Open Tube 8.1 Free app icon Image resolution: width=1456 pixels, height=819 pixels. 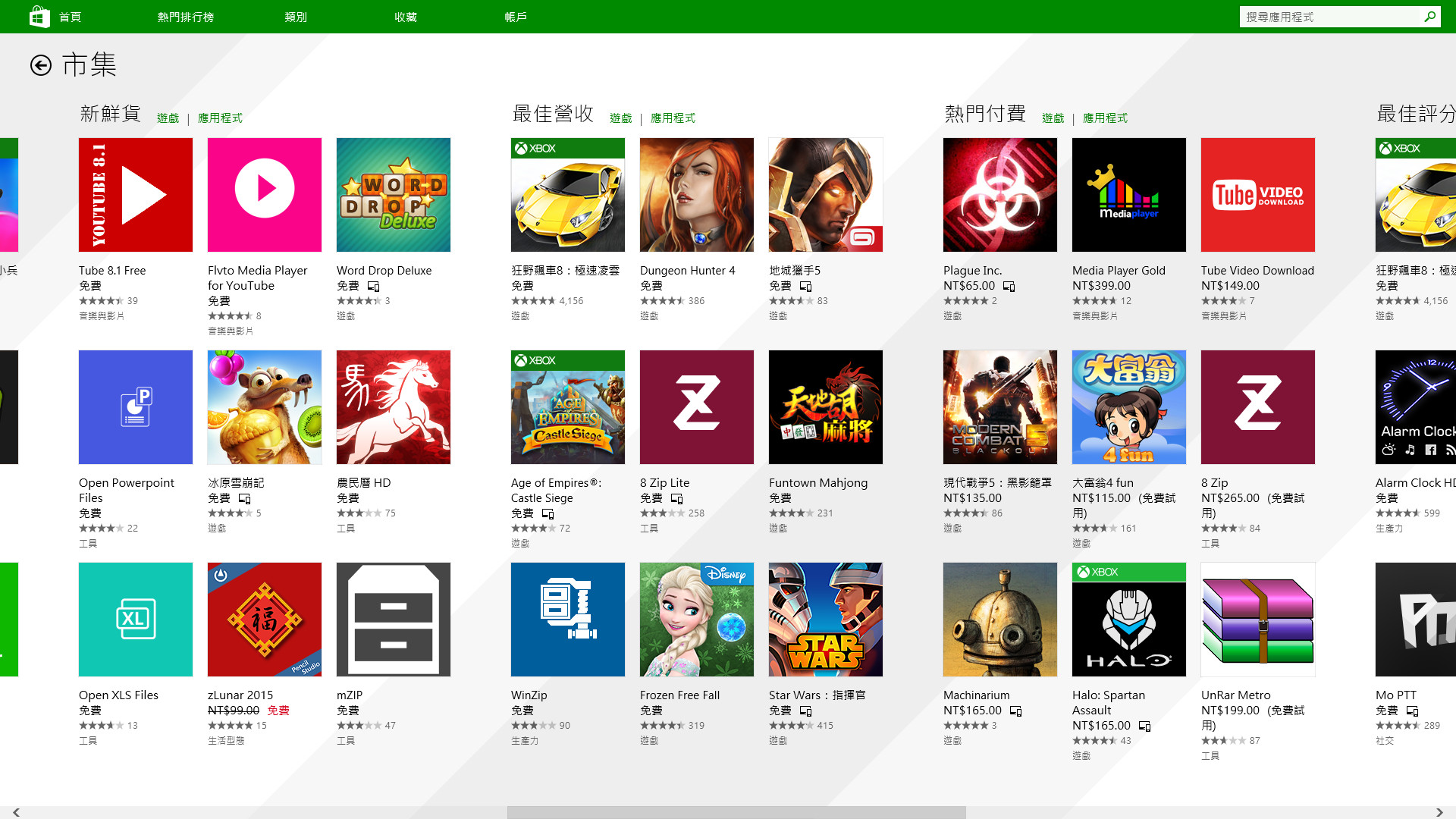pyautogui.click(x=136, y=195)
